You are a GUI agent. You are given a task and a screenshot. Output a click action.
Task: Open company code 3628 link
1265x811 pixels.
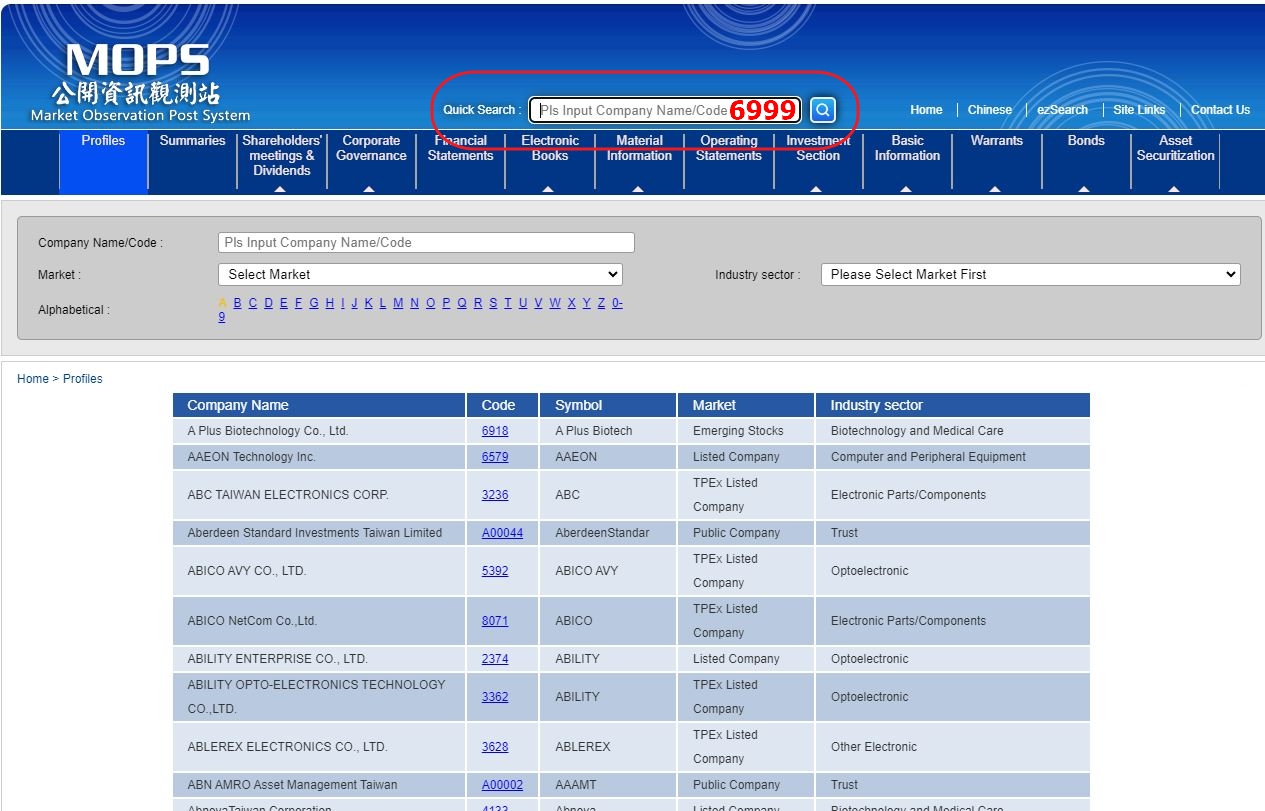click(x=495, y=747)
